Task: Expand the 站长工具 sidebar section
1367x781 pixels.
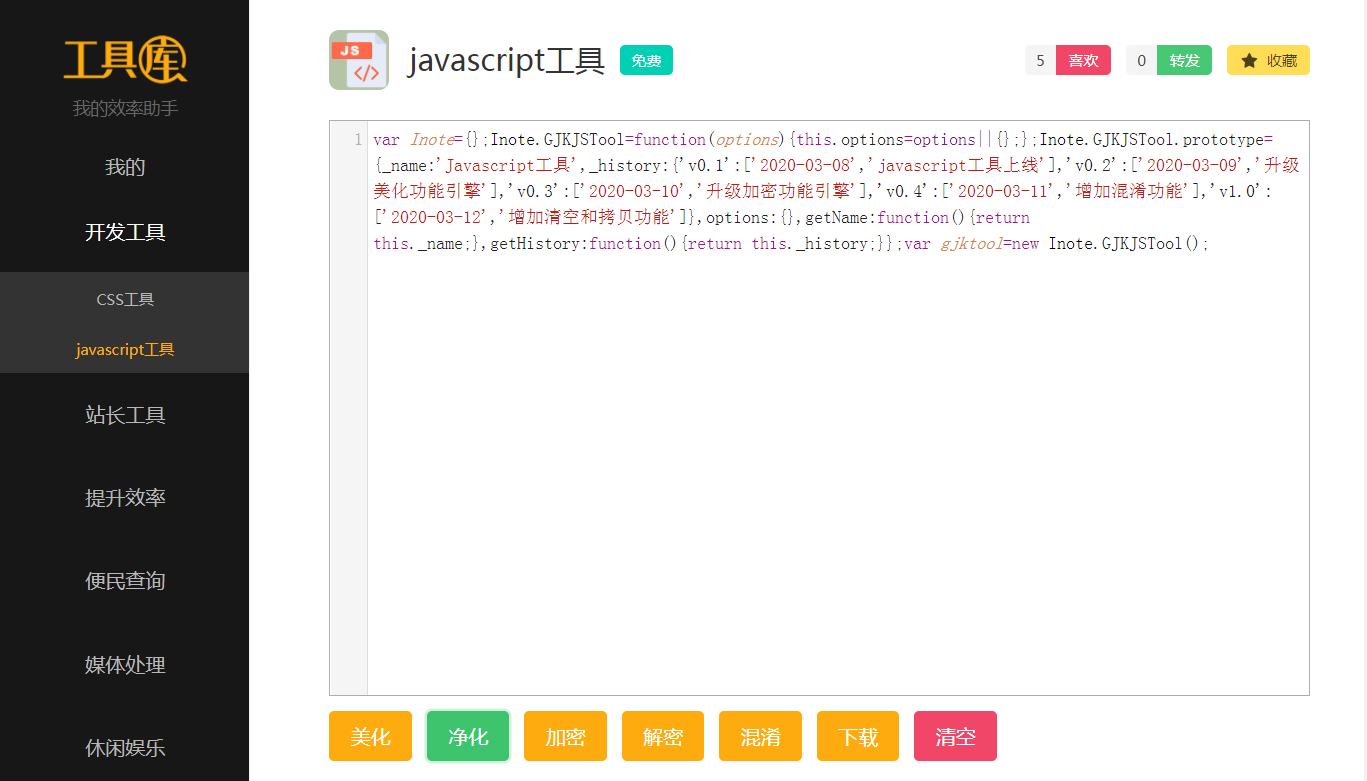Action: 125,415
